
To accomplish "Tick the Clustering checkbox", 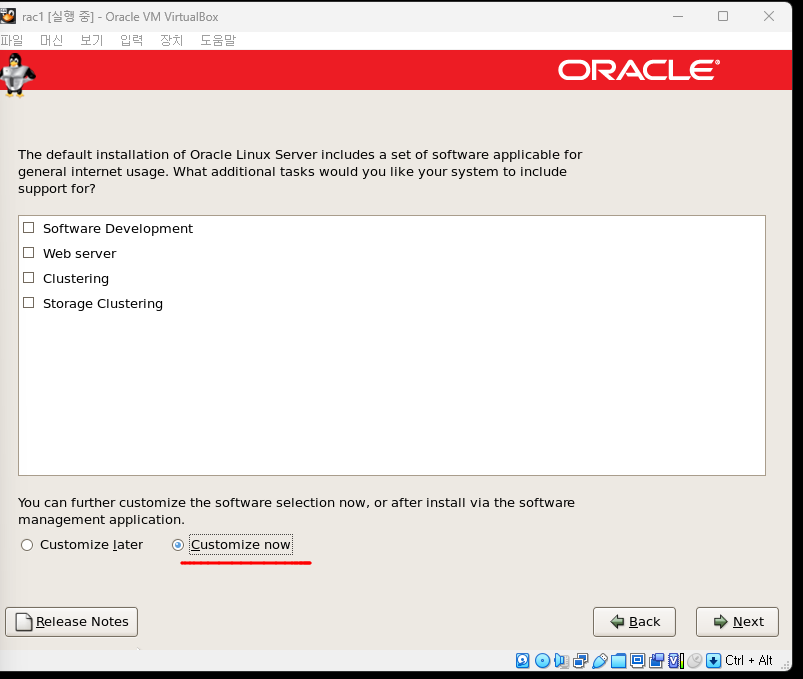I will point(29,278).
